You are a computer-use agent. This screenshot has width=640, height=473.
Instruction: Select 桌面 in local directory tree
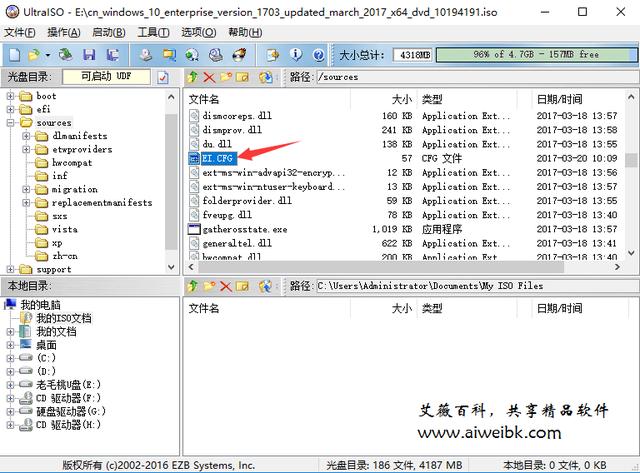pos(46,345)
